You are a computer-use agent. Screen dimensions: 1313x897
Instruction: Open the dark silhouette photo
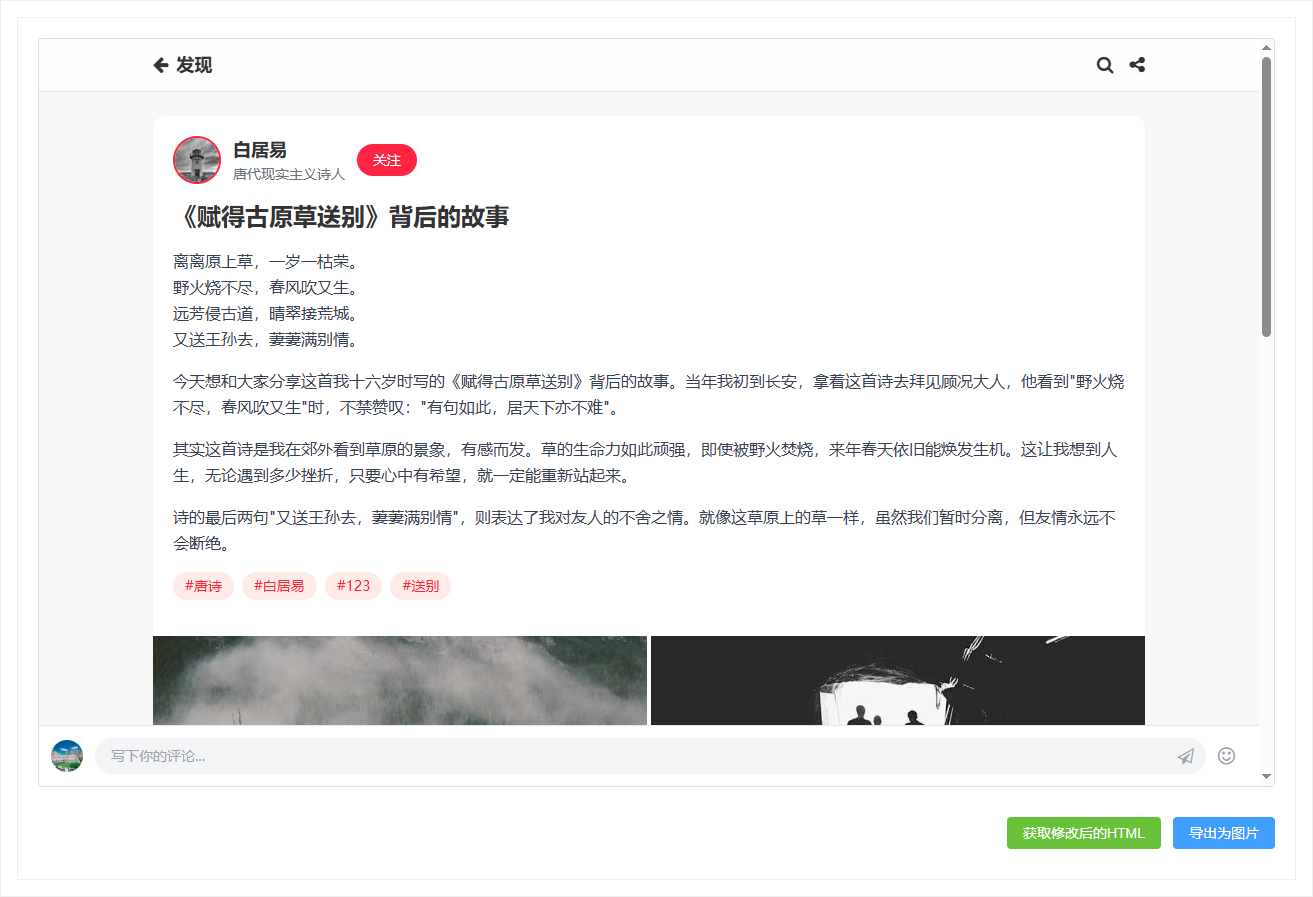pos(898,680)
